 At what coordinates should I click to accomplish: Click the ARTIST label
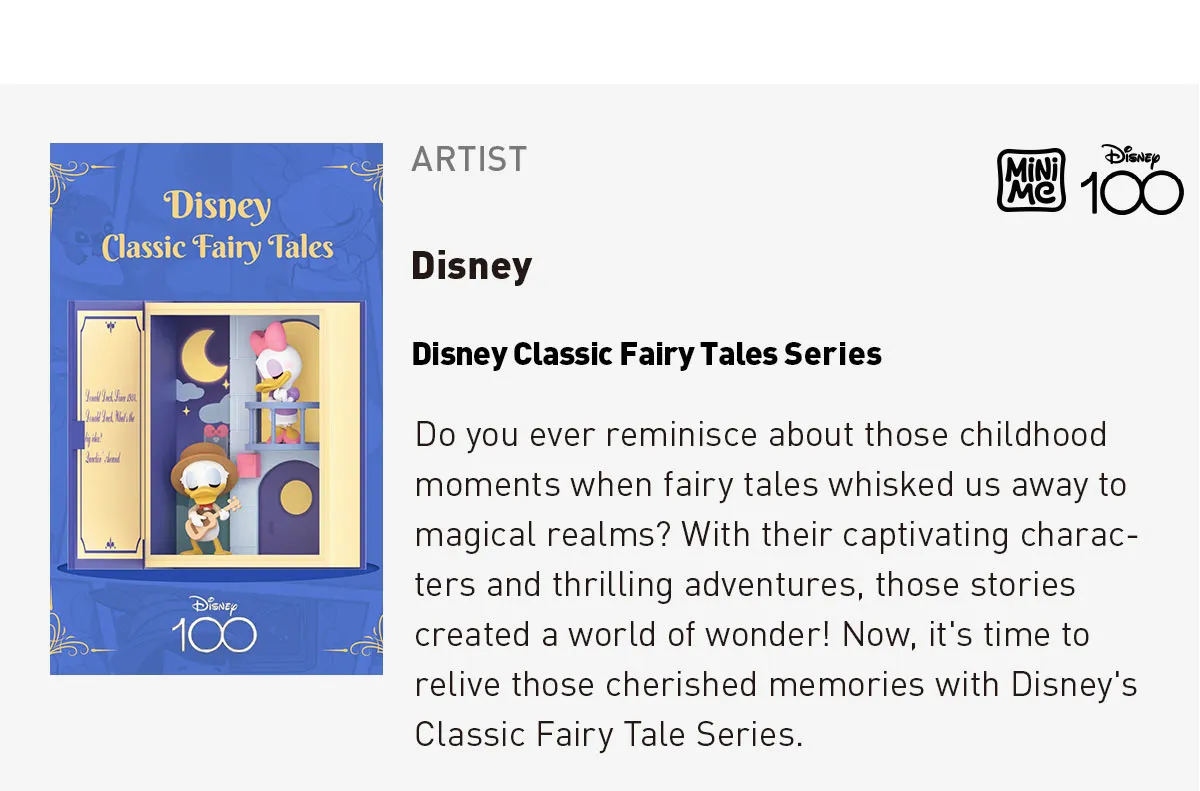[x=469, y=159]
